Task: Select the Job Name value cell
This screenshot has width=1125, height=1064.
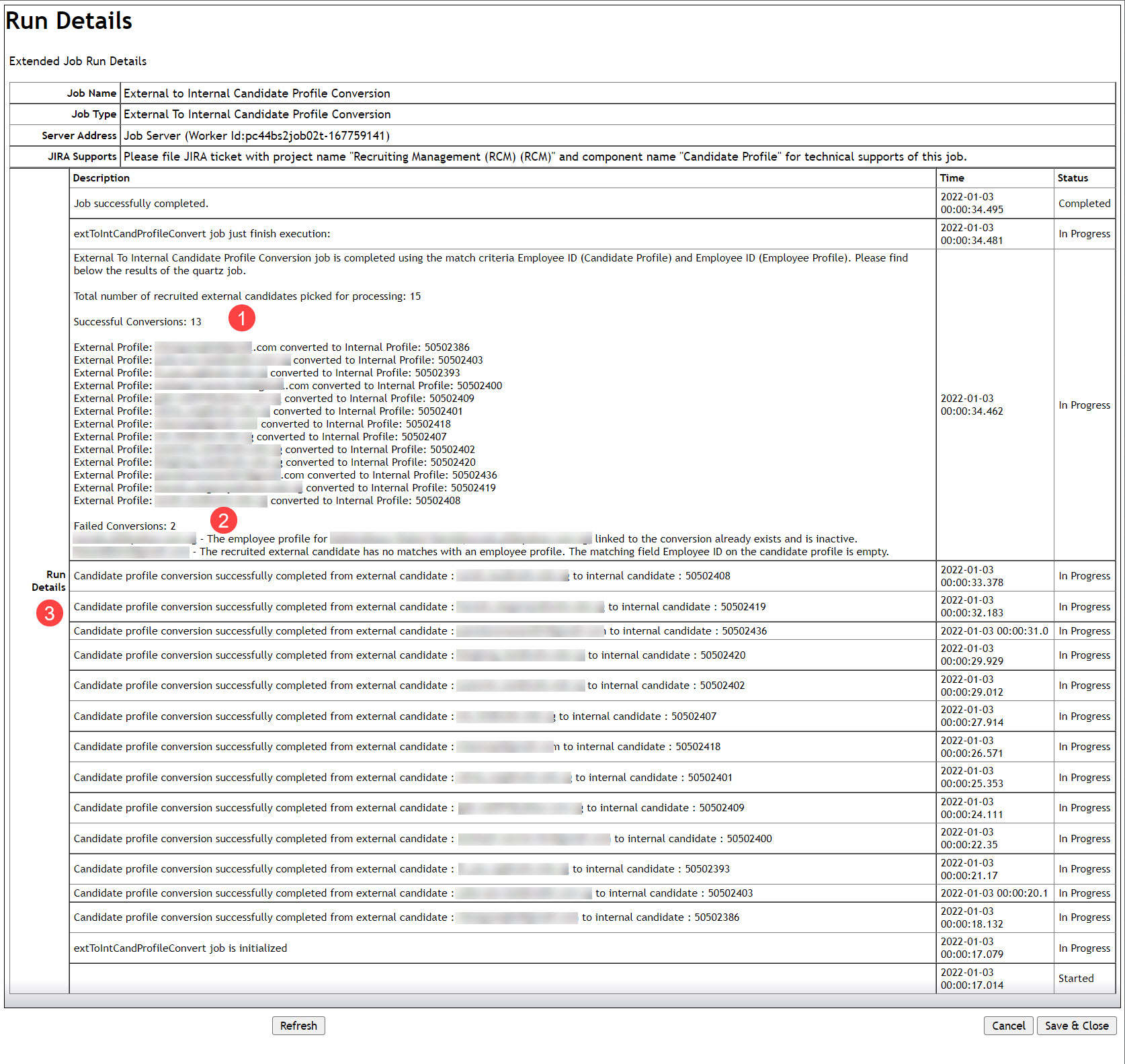Action: 618,93
